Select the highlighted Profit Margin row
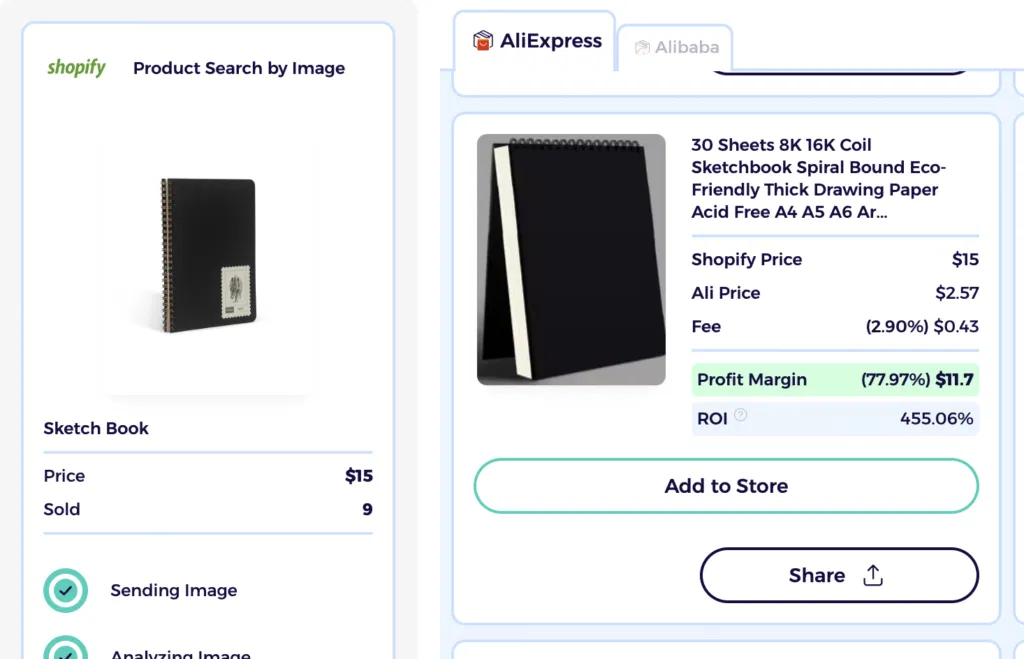 click(835, 380)
